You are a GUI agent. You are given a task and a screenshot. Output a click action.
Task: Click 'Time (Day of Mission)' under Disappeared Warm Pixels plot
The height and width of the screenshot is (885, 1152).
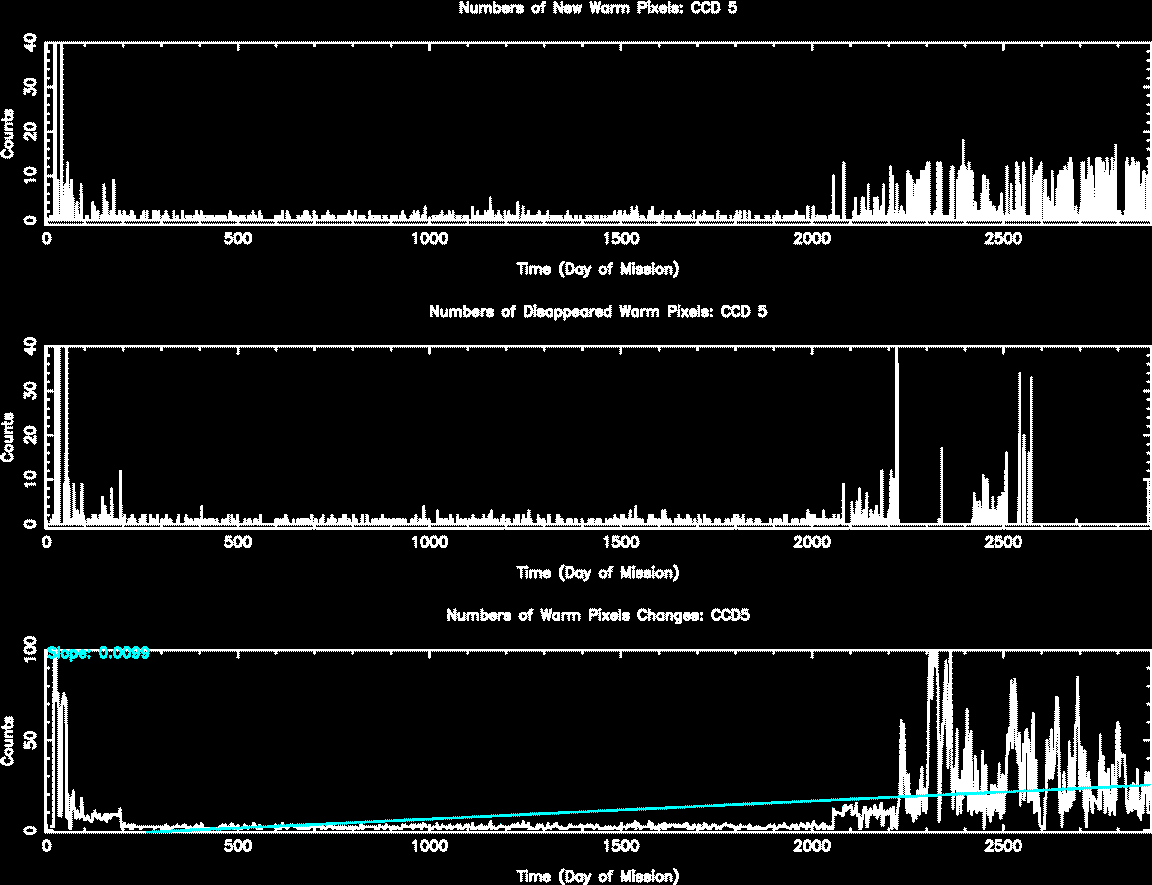[597, 572]
